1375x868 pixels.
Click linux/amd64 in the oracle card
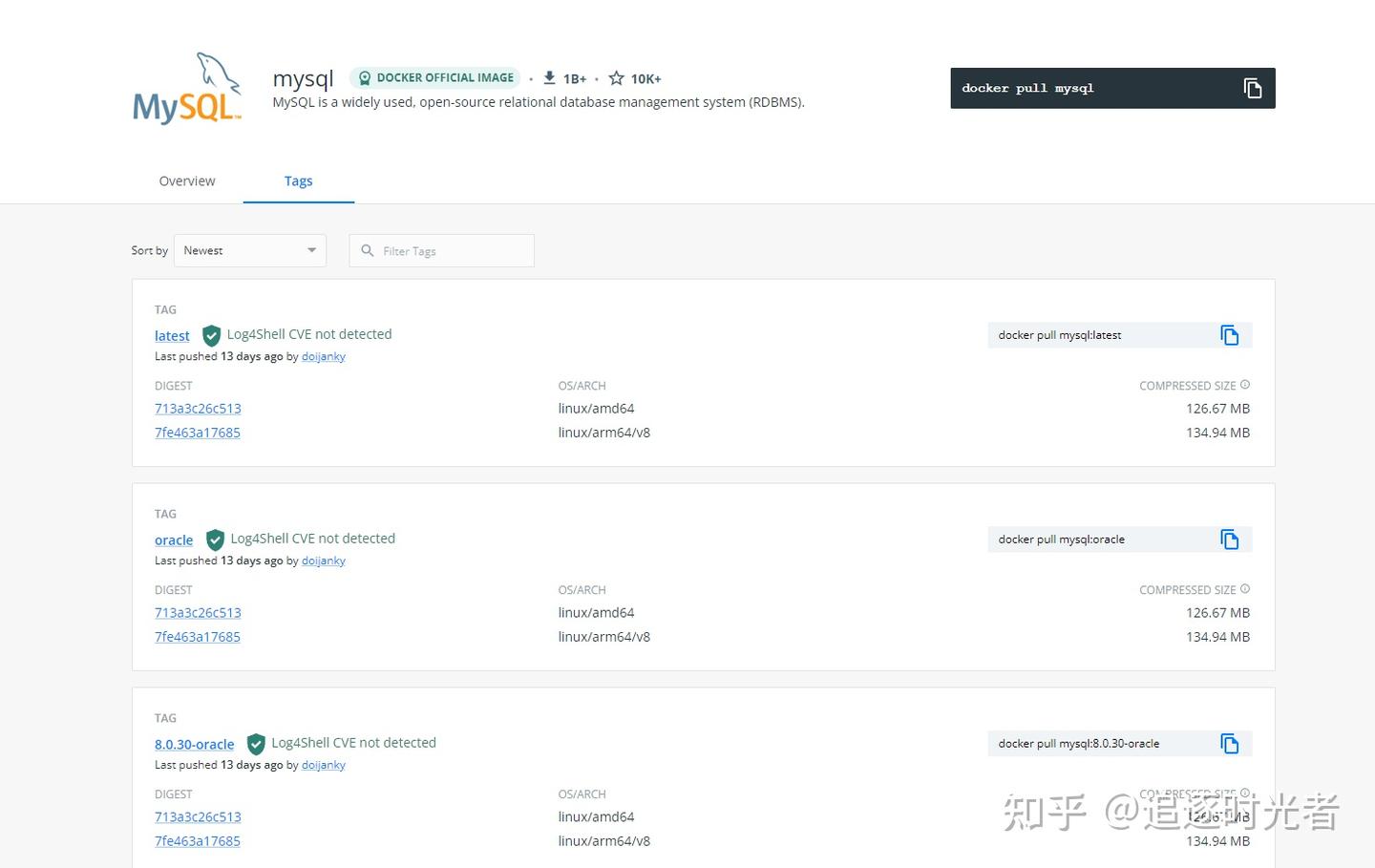[597, 612]
